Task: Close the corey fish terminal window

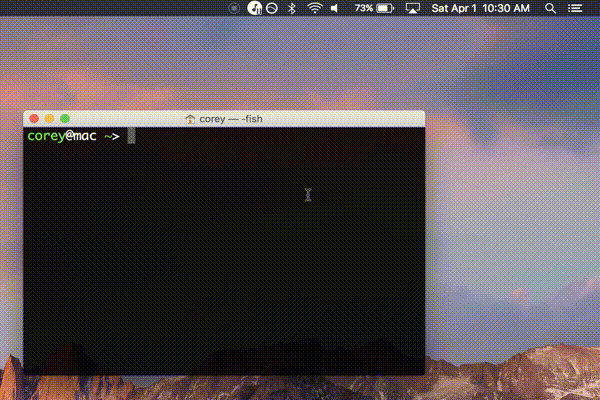Action: [x=34, y=119]
